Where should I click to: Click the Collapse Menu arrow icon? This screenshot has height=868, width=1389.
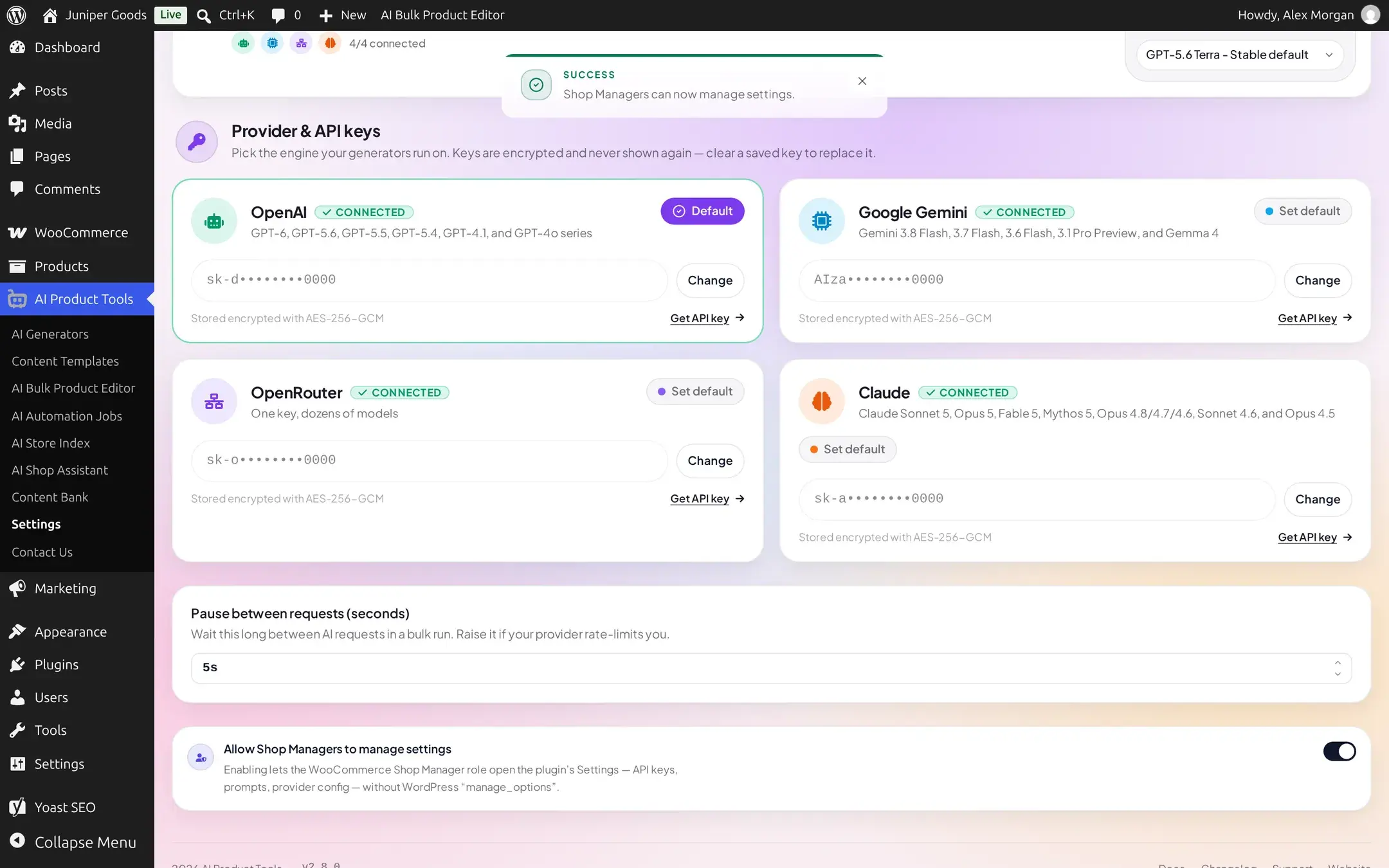(x=17, y=841)
